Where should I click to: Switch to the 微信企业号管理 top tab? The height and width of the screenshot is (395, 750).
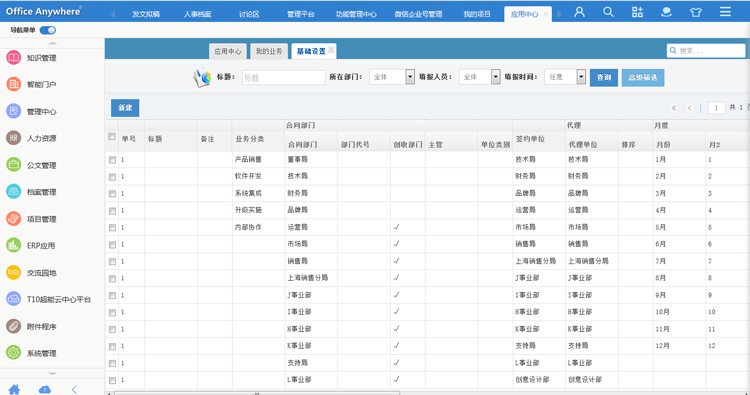(x=418, y=14)
